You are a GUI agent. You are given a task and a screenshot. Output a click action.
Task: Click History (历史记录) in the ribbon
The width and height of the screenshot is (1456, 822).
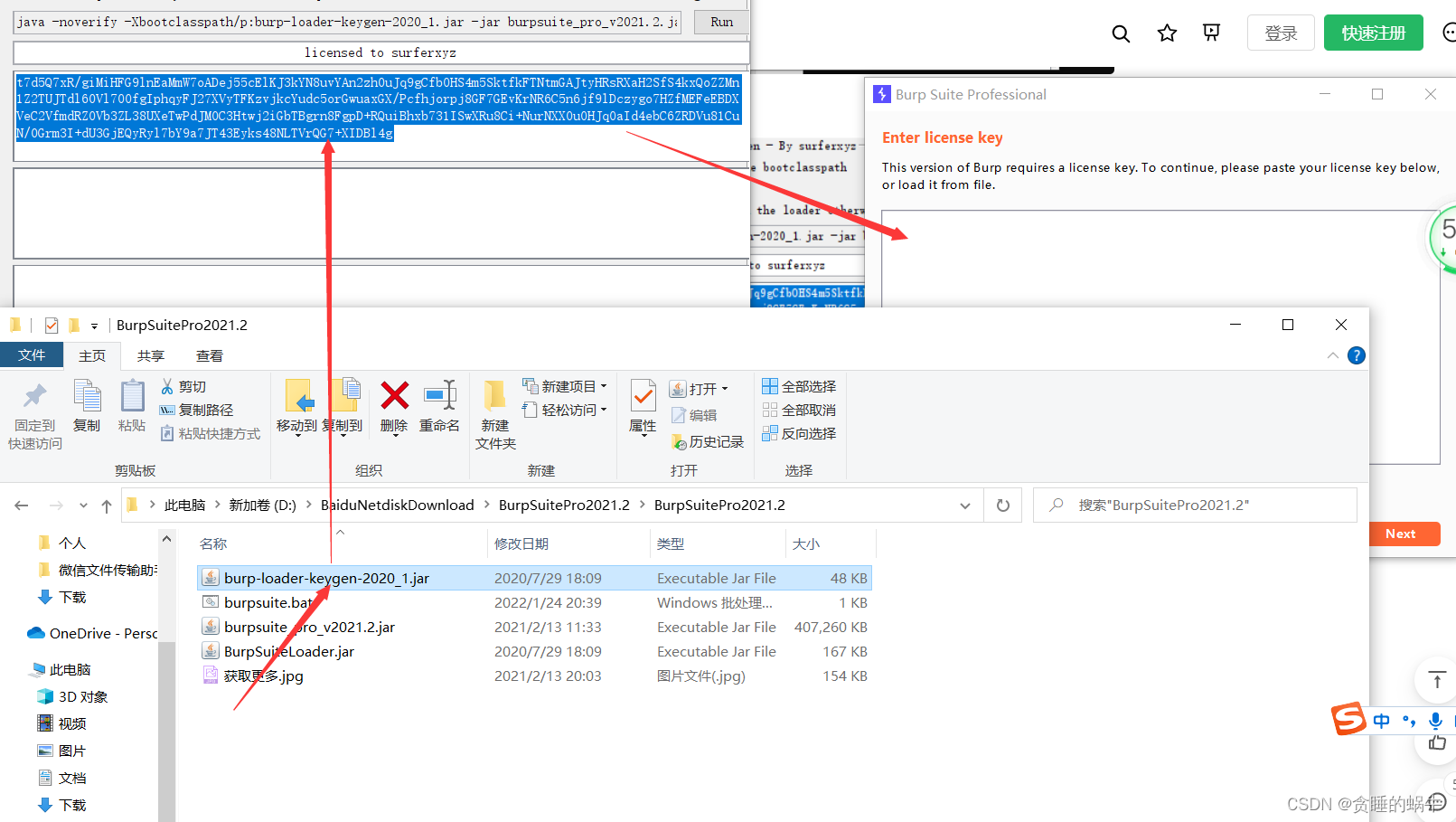coord(708,441)
